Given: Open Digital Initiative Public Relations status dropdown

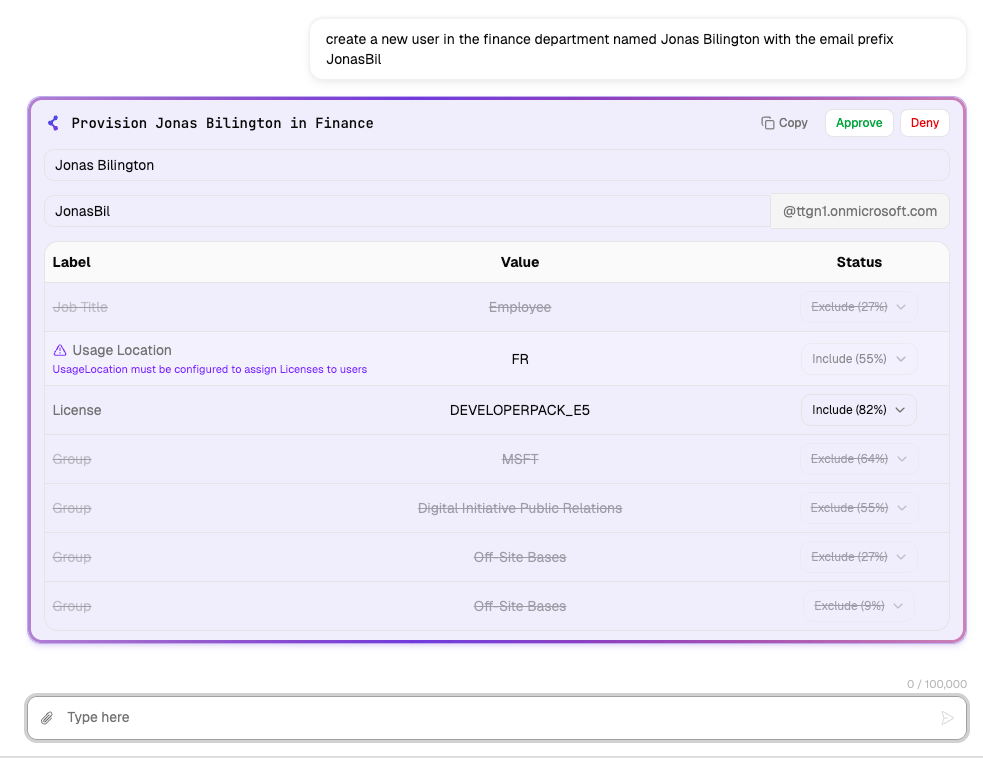Looking at the screenshot, I should [858, 508].
